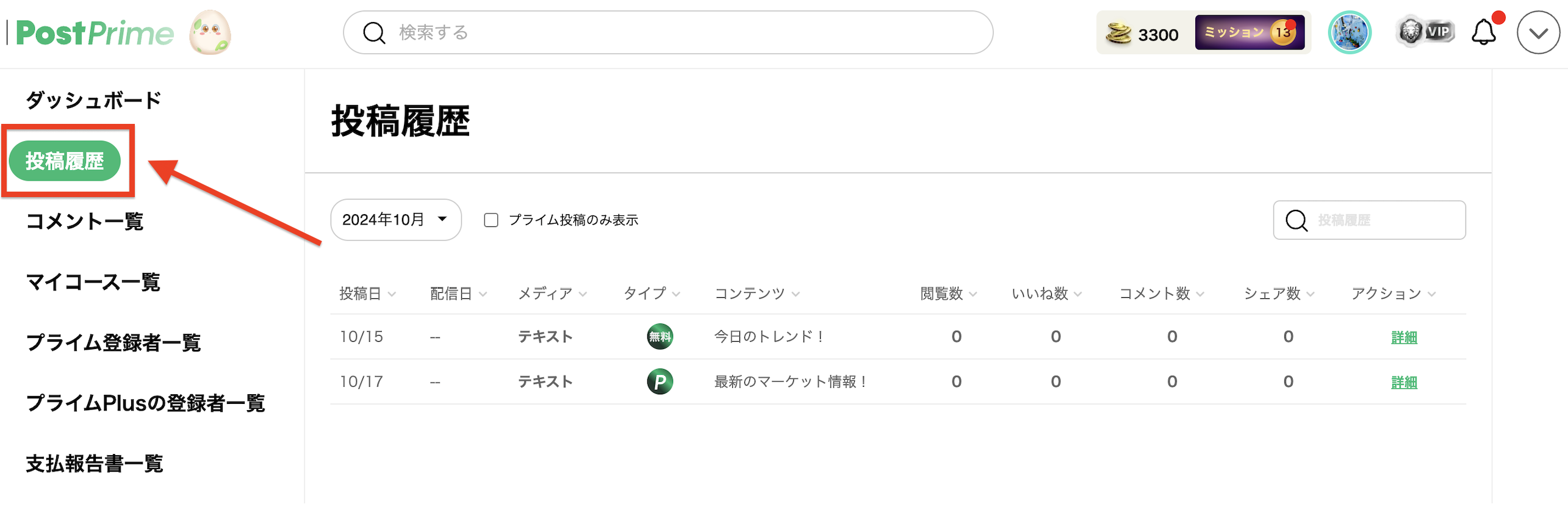
Task: Click the gold coins balance icon
Action: click(x=1118, y=34)
